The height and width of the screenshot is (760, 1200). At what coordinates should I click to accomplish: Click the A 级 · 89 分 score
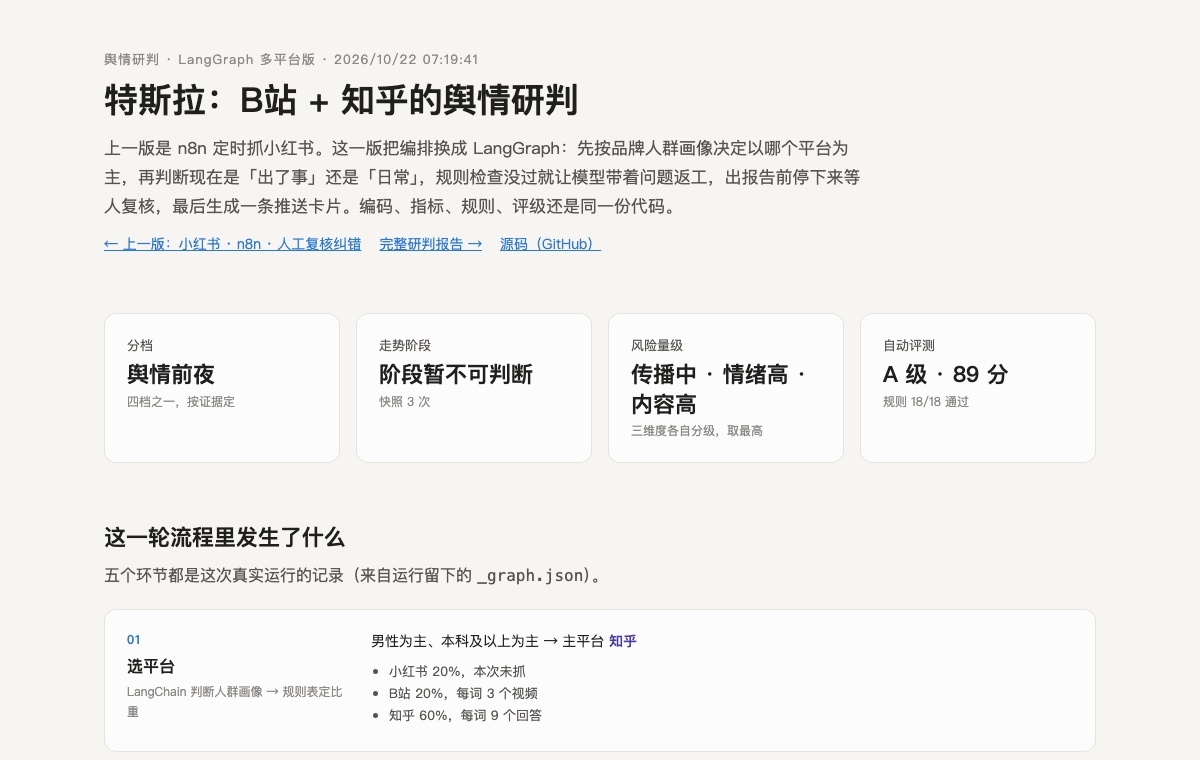pyautogui.click(x=945, y=375)
